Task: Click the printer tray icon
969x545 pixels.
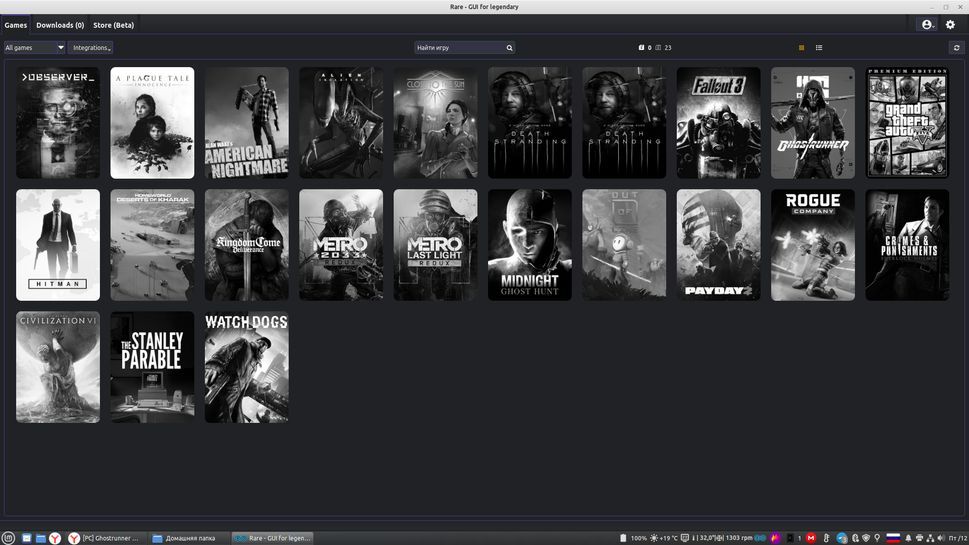Action: (920, 538)
